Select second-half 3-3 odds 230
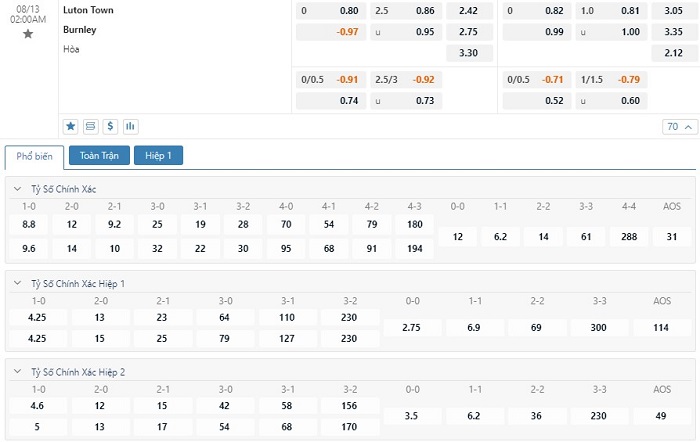This screenshot has height=442, width=700. 600,415
